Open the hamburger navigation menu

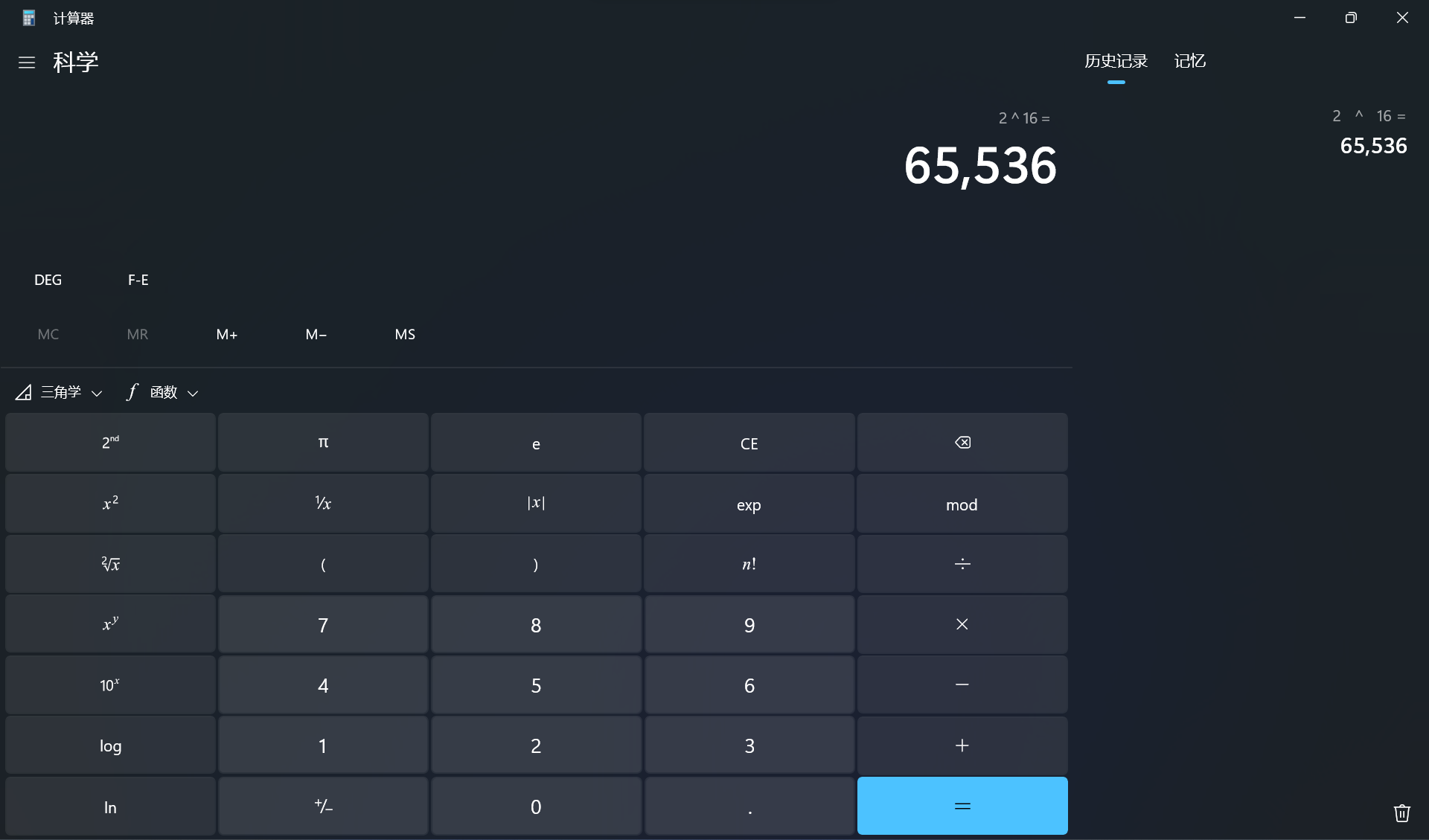[x=27, y=62]
